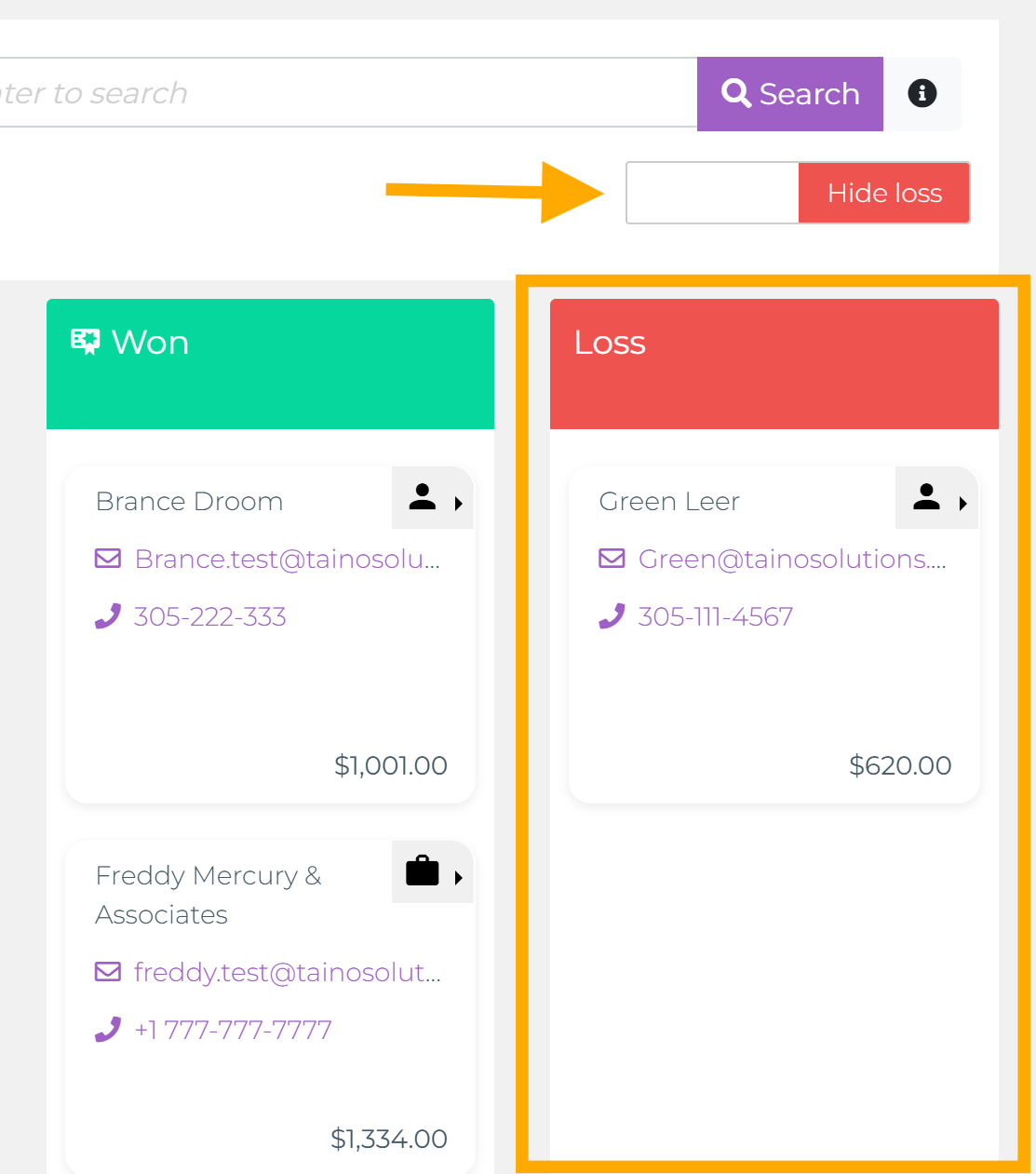Open freddy.test email link
Viewport: 1036px width, 1174px height.
coord(287,972)
